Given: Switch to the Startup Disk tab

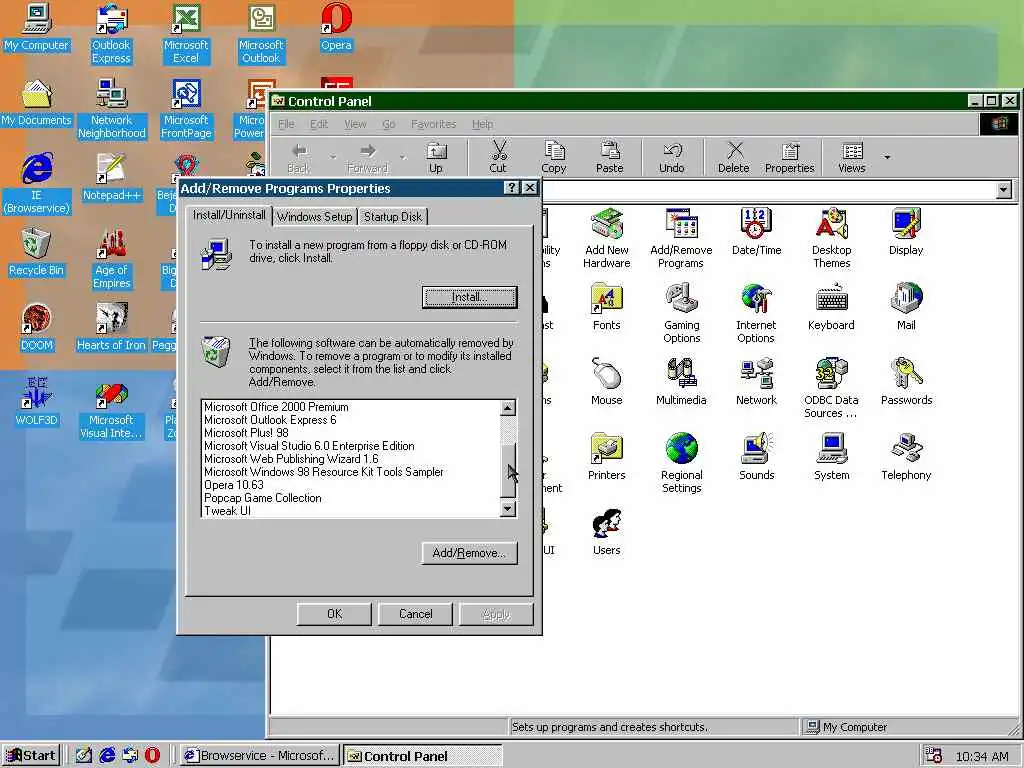Looking at the screenshot, I should [x=392, y=217].
